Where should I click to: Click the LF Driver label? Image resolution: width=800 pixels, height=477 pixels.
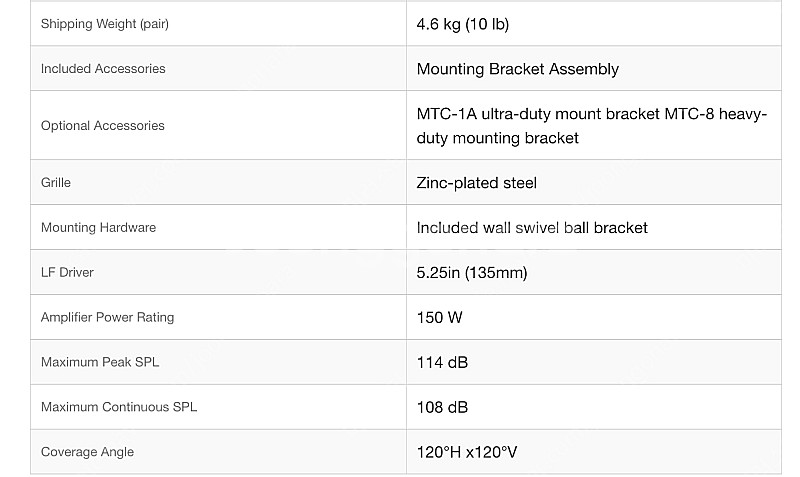coord(67,272)
